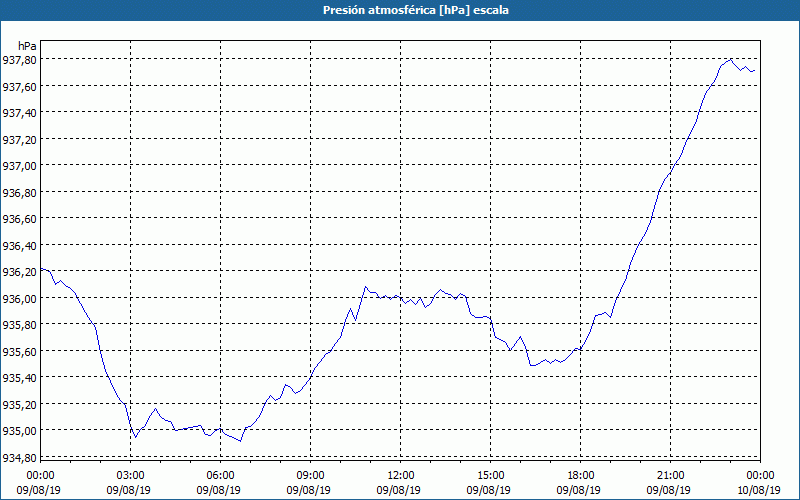The height and width of the screenshot is (500, 800).
Task: Click the 09:00 time axis label
Action: coord(310,476)
